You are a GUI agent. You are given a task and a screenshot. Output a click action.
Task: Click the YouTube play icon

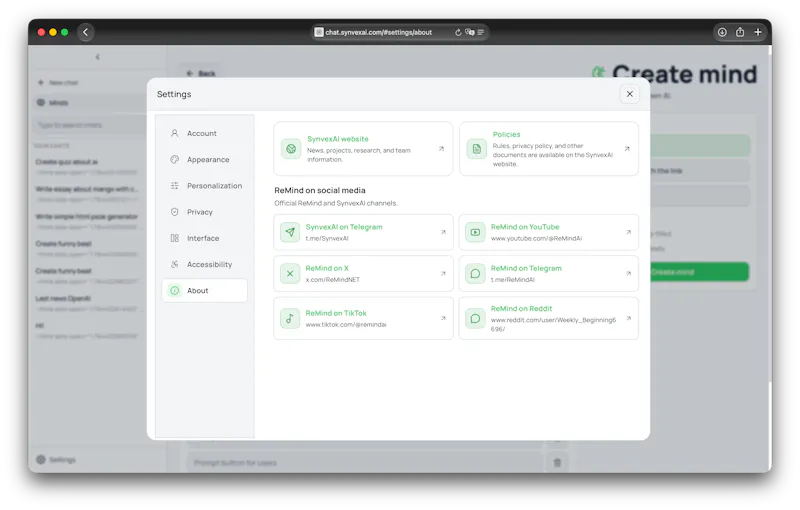[x=475, y=232]
